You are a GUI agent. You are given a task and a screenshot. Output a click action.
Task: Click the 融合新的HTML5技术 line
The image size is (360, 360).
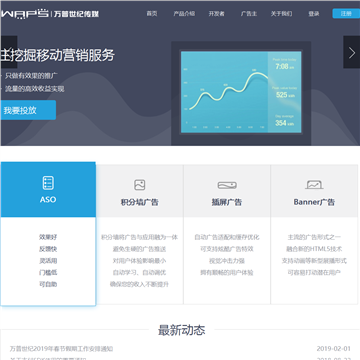coord(314,249)
